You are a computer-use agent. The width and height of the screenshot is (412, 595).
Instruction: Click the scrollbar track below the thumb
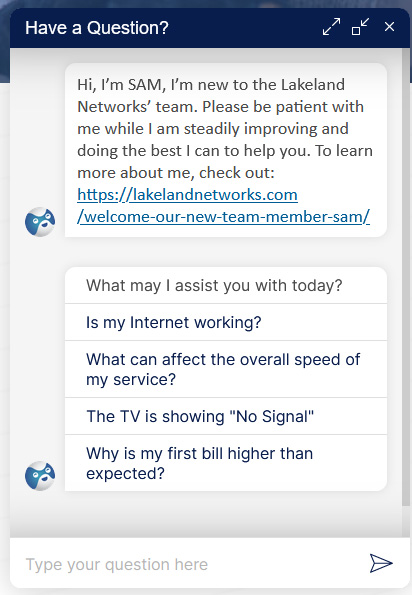coord(406,521)
